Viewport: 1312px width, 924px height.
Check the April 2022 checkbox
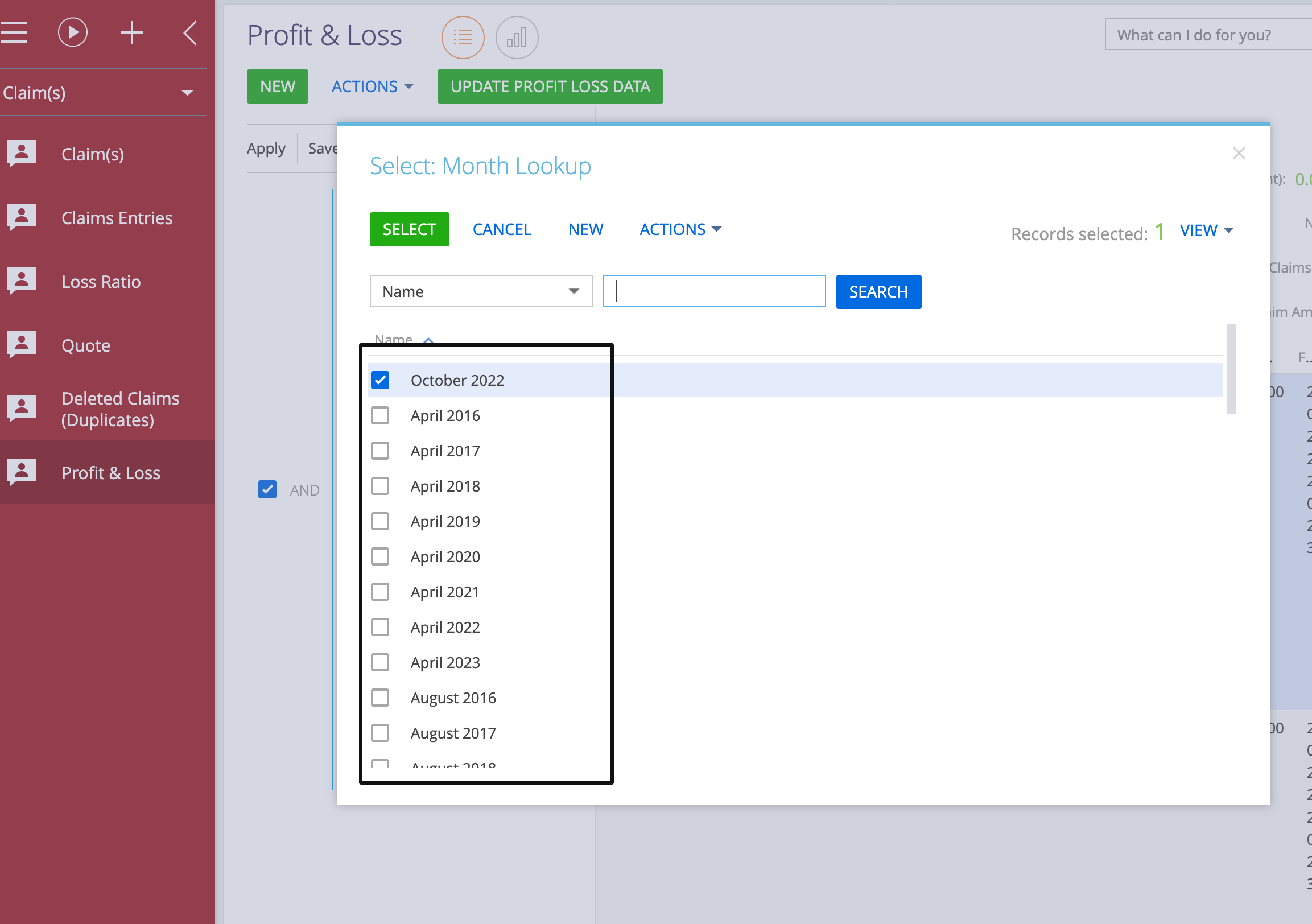tap(380, 628)
